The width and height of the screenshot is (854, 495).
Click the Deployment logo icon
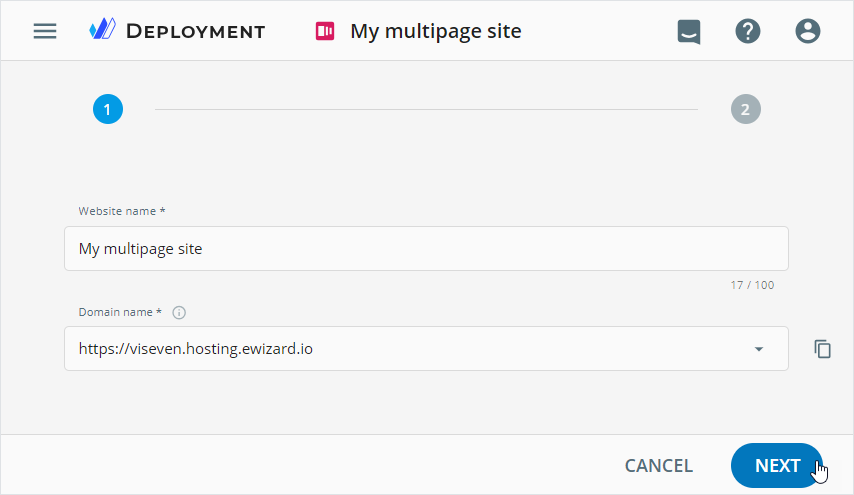[103, 30]
